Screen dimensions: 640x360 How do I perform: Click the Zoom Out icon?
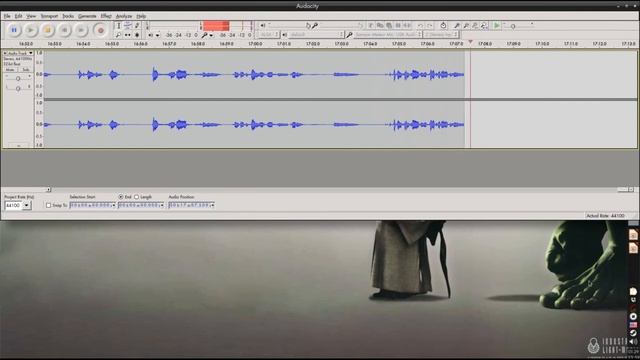coord(466,26)
